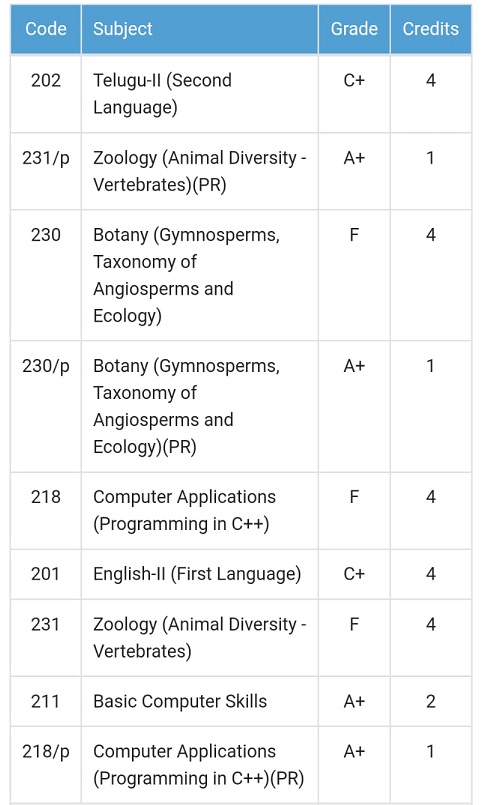Select code 231 cell
Viewport: 483px width, 805px height.
coord(46,638)
